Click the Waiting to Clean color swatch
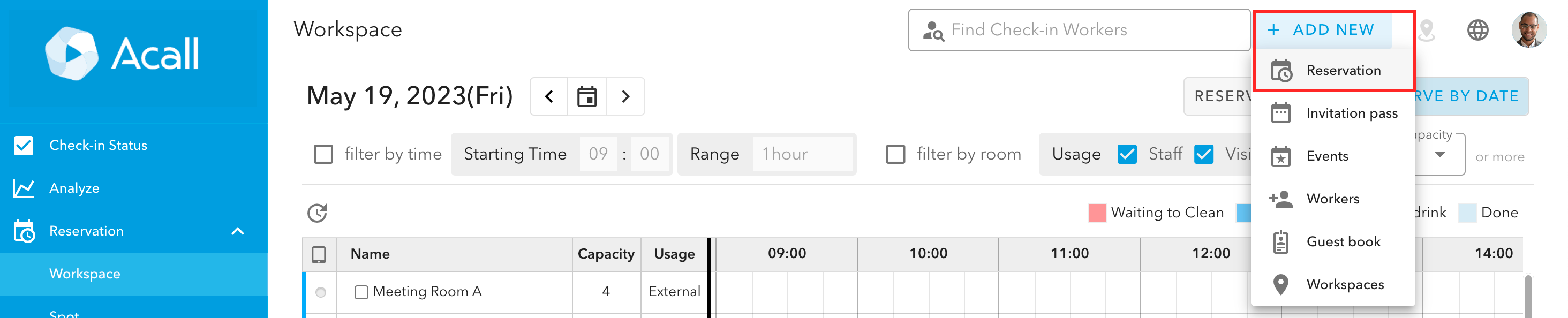This screenshot has width=1568, height=318. [1097, 214]
